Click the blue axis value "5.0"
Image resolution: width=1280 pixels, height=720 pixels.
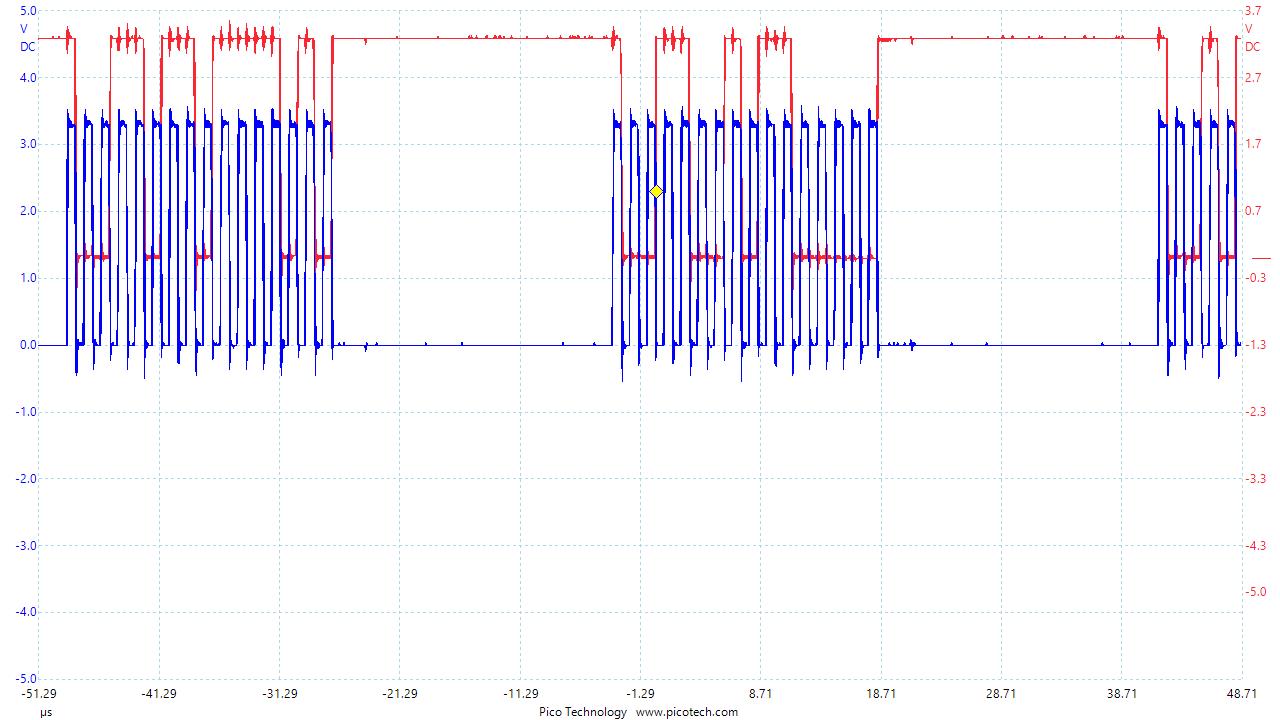click(x=28, y=11)
